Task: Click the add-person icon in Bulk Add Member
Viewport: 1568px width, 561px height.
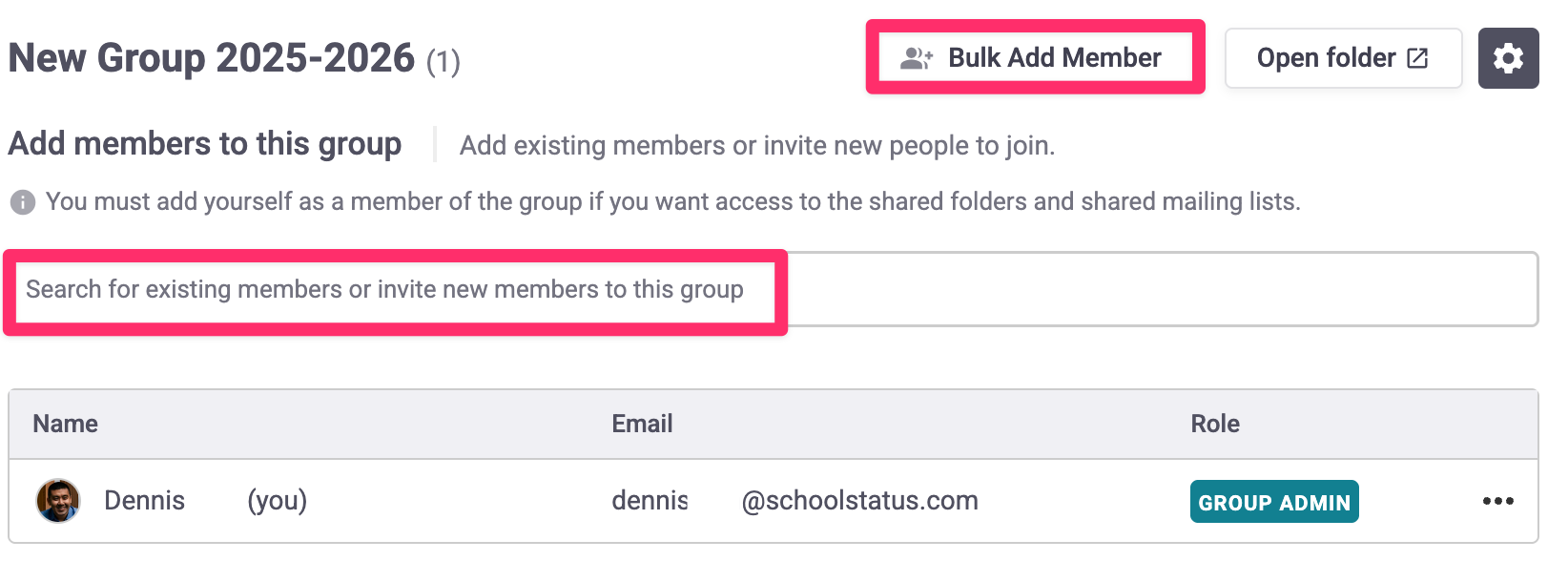Action: [917, 58]
